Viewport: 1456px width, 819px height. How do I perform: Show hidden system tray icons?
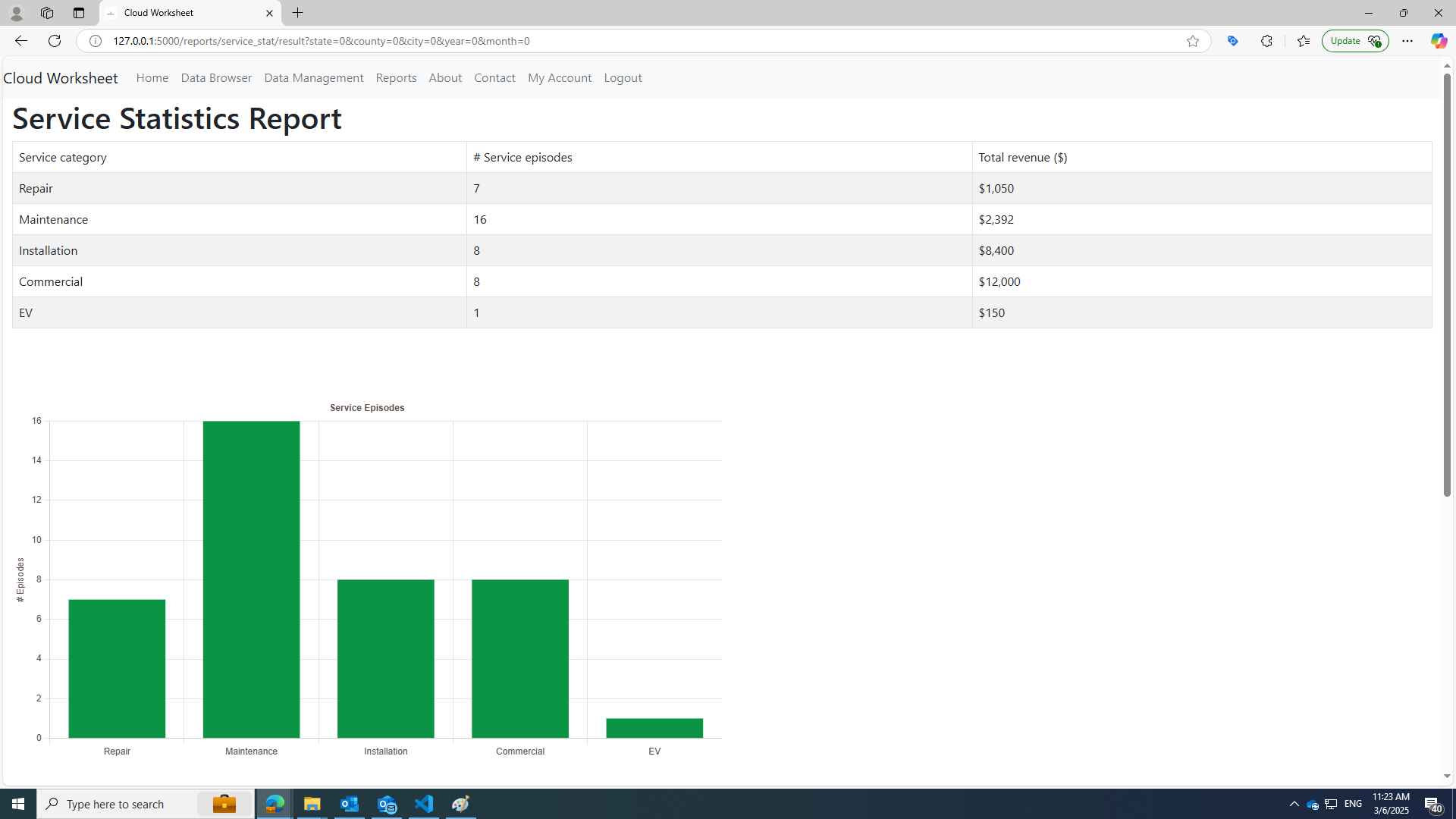click(x=1294, y=804)
